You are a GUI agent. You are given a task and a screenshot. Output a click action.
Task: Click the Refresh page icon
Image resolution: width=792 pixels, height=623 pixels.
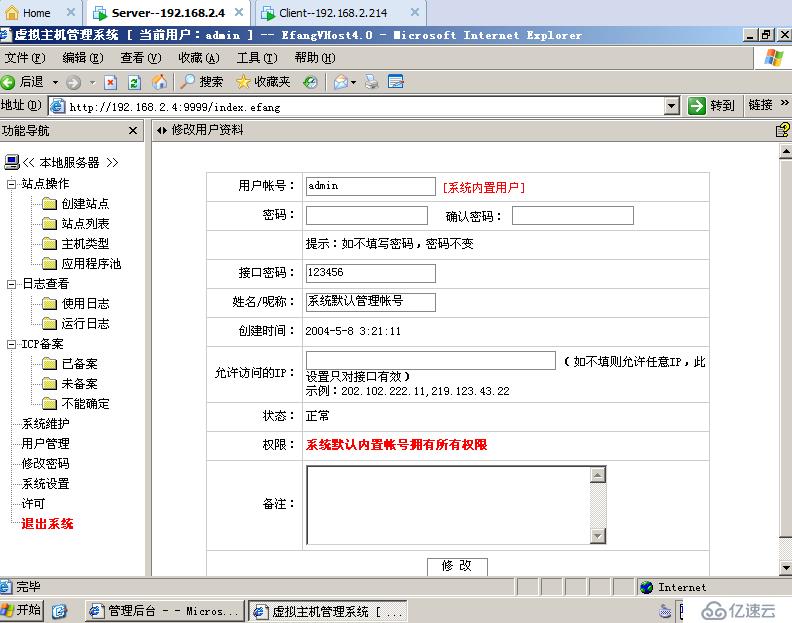[134, 82]
